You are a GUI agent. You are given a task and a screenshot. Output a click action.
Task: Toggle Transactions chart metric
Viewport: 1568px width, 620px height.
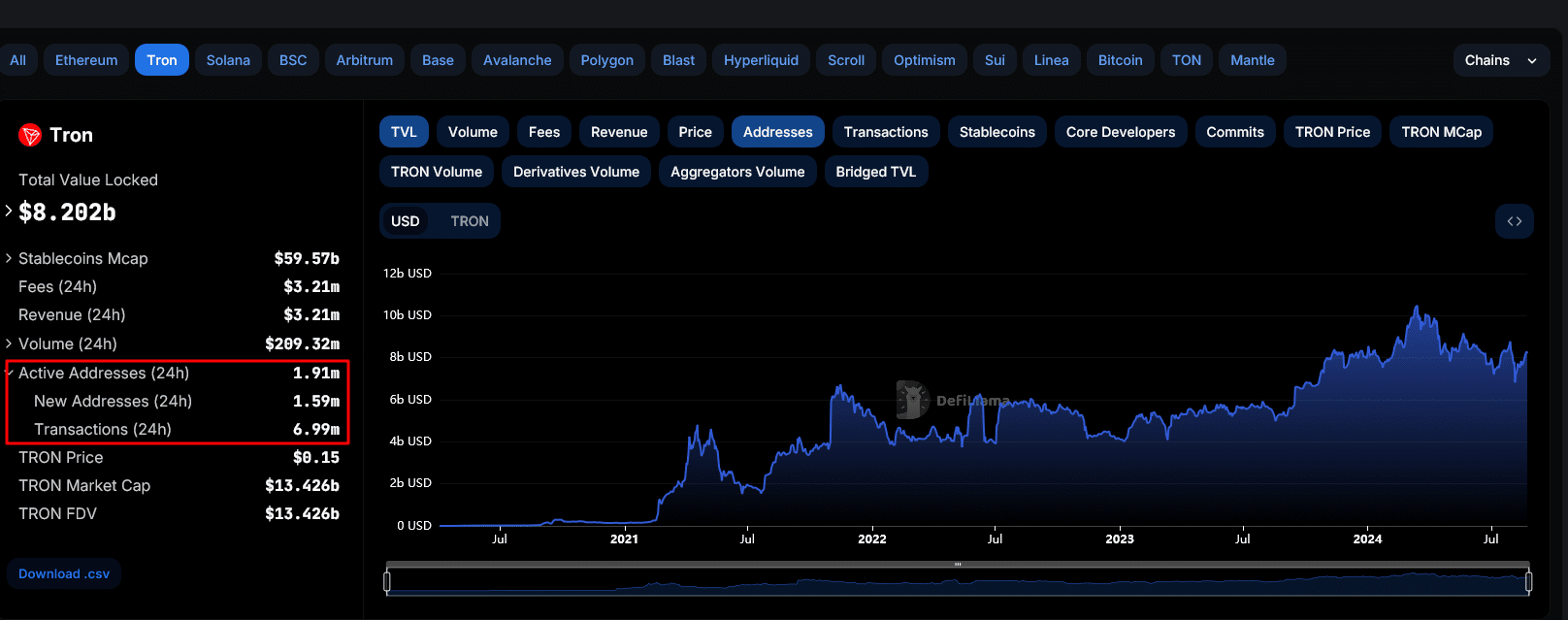tap(886, 132)
